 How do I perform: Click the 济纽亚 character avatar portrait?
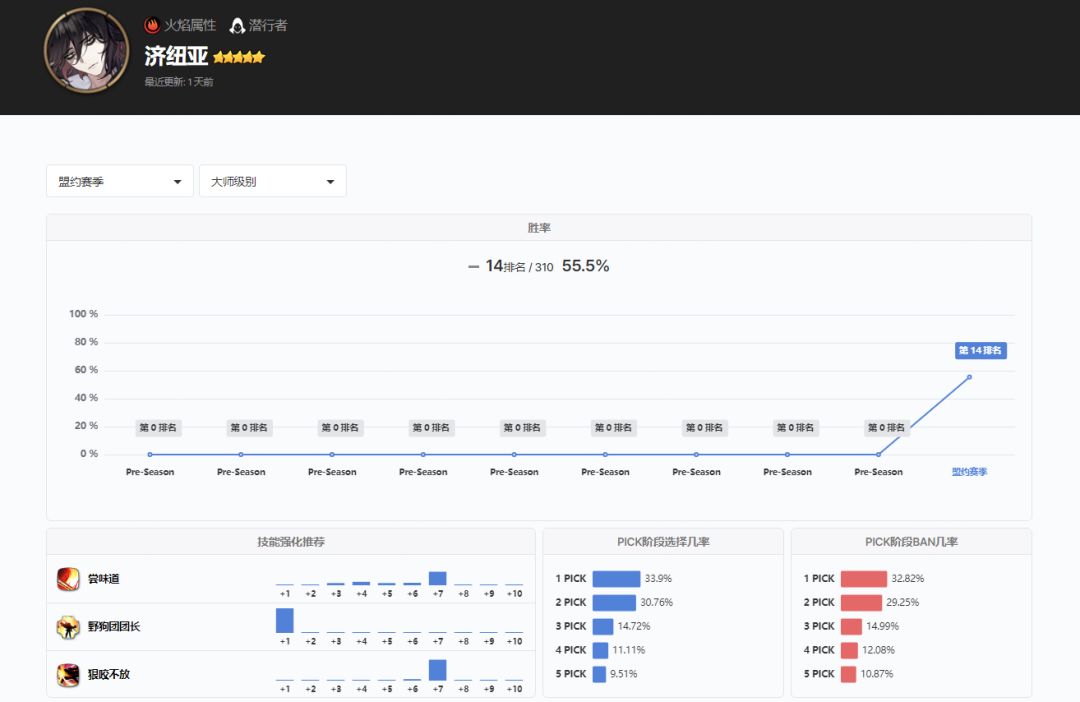(86, 50)
